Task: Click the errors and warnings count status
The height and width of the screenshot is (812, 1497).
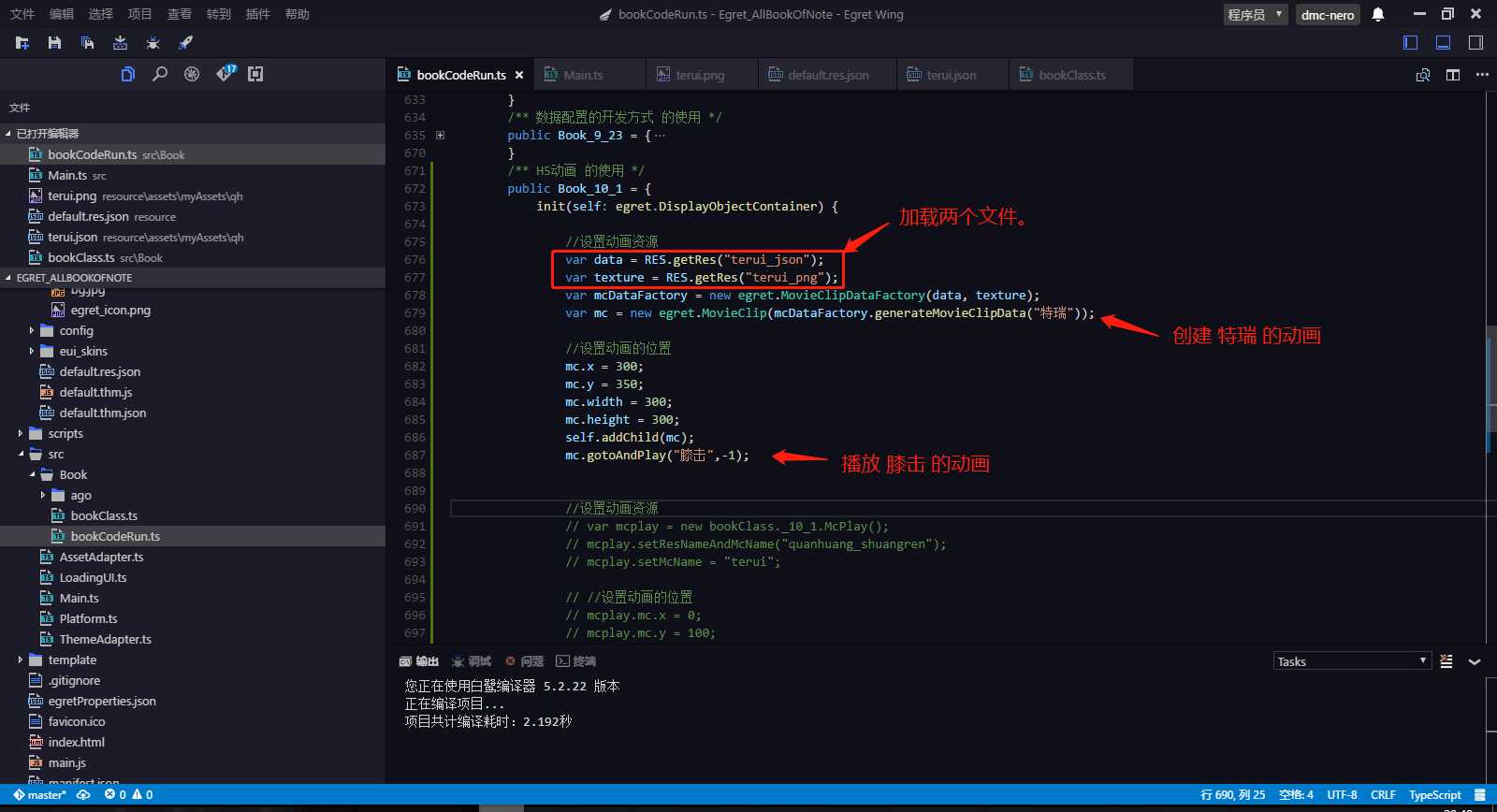Action: click(x=129, y=795)
